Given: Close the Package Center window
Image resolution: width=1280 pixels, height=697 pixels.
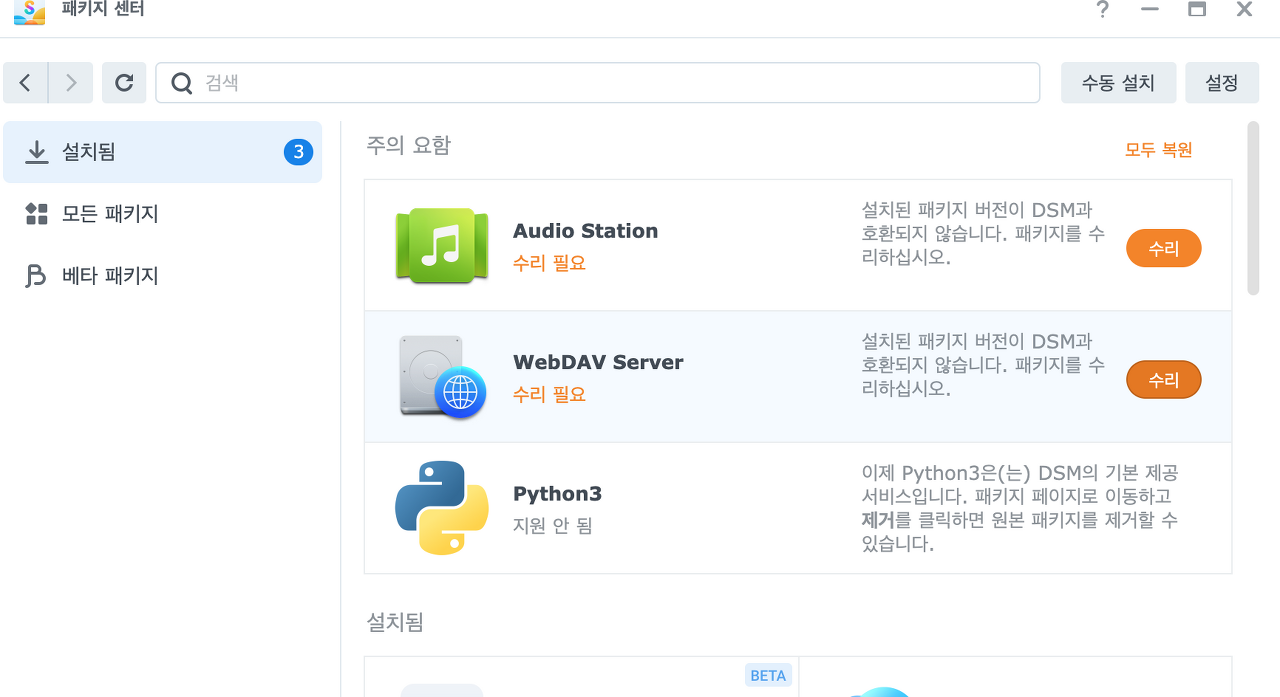Looking at the screenshot, I should 1244,10.
